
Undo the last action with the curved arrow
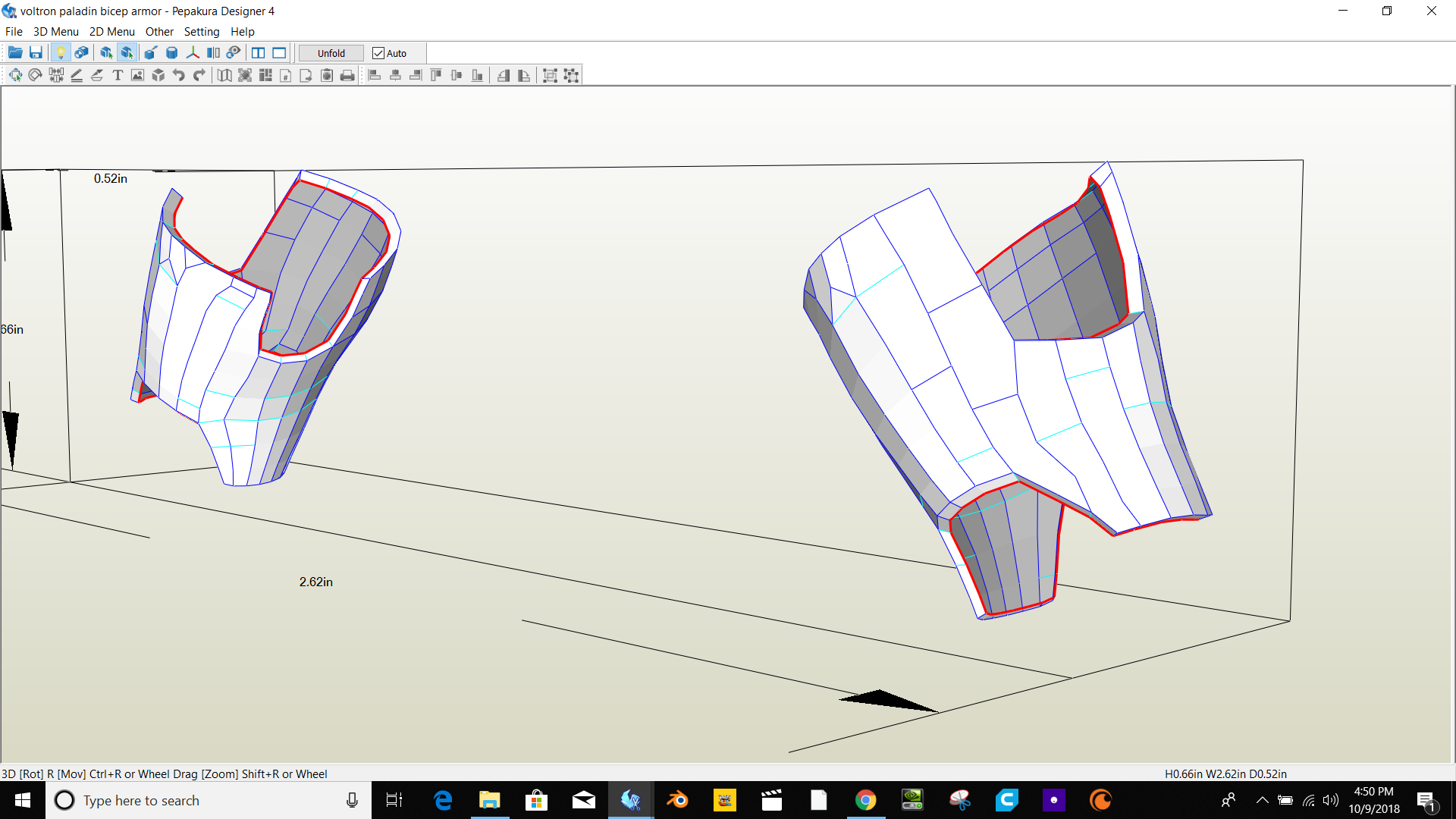tap(179, 75)
